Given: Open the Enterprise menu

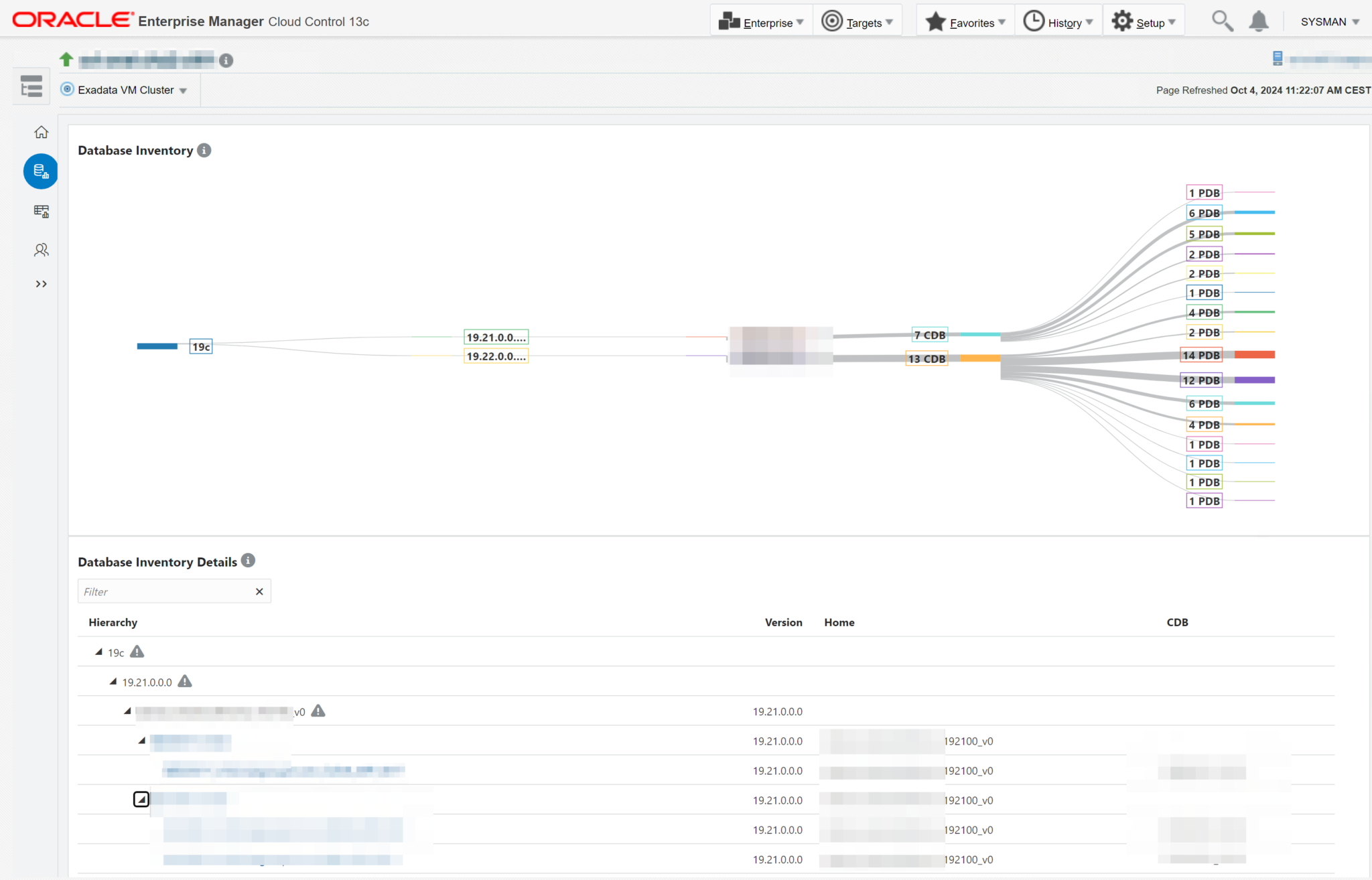Looking at the screenshot, I should [x=761, y=22].
